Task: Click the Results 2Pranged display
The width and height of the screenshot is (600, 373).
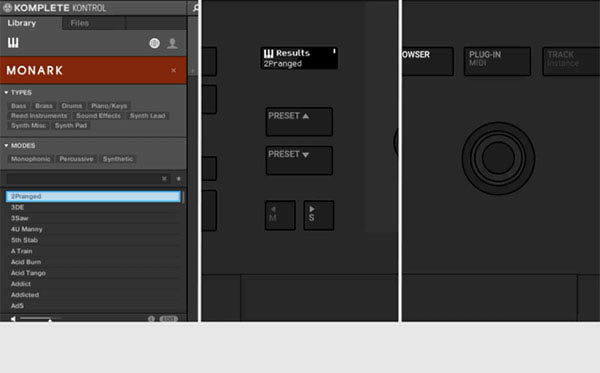Action: 299,58
